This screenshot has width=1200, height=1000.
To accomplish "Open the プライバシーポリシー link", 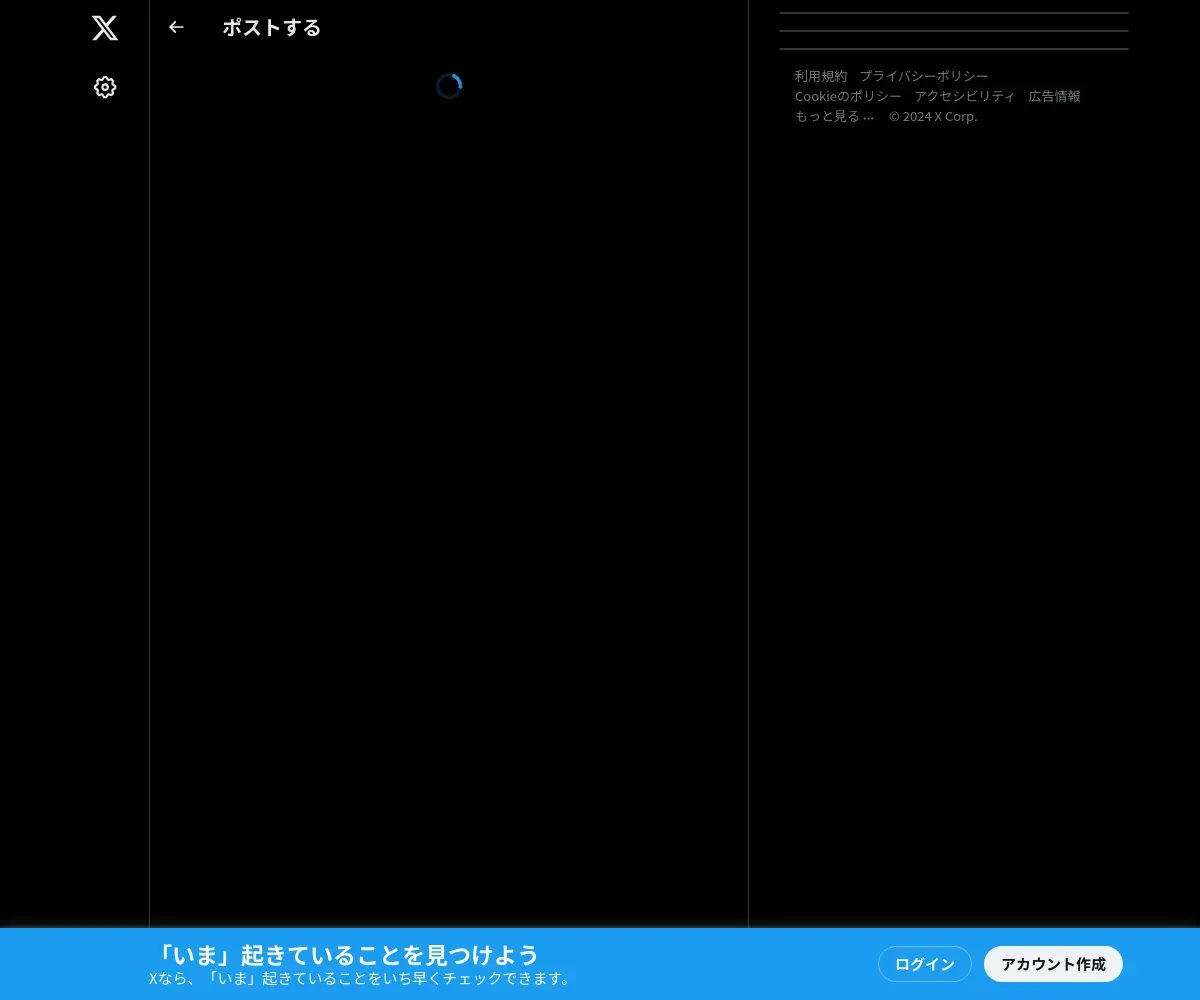I will point(924,76).
